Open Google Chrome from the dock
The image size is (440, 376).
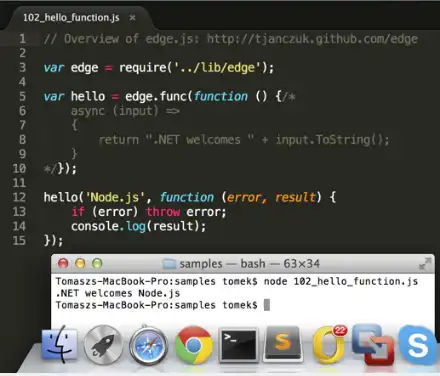pos(194,345)
